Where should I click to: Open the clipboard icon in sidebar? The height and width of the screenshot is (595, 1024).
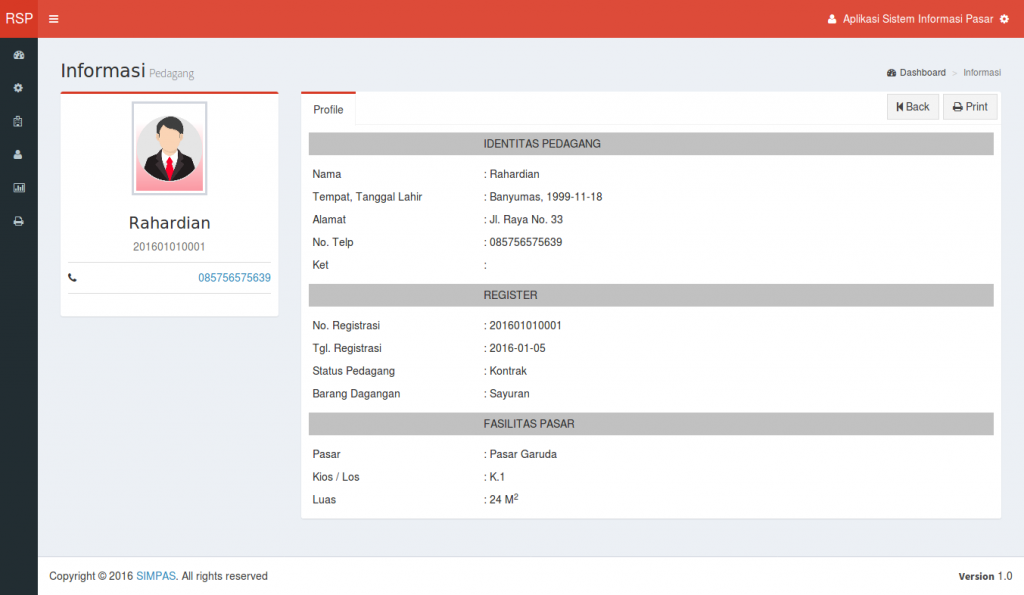(x=18, y=121)
